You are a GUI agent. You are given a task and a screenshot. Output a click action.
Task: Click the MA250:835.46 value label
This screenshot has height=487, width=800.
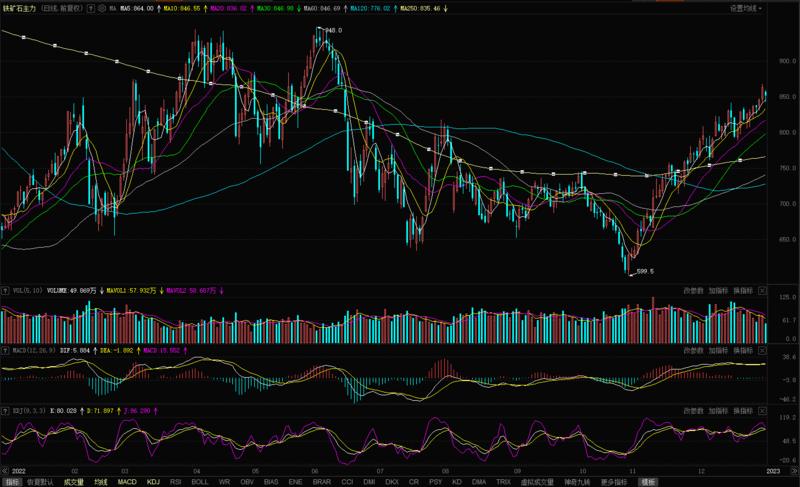(420, 9)
